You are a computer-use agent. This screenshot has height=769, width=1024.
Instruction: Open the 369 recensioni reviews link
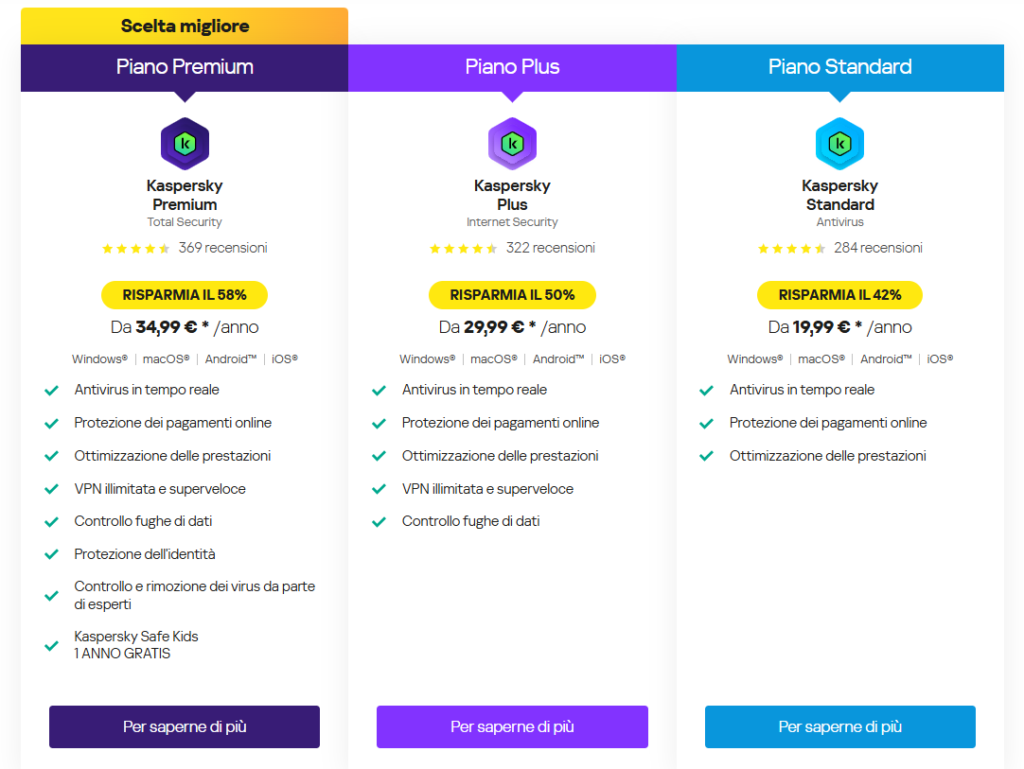(223, 248)
